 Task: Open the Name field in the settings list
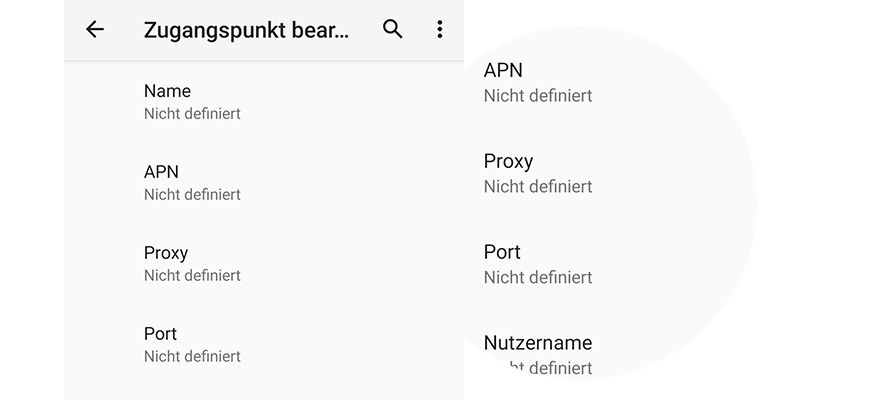pyautogui.click(x=167, y=91)
